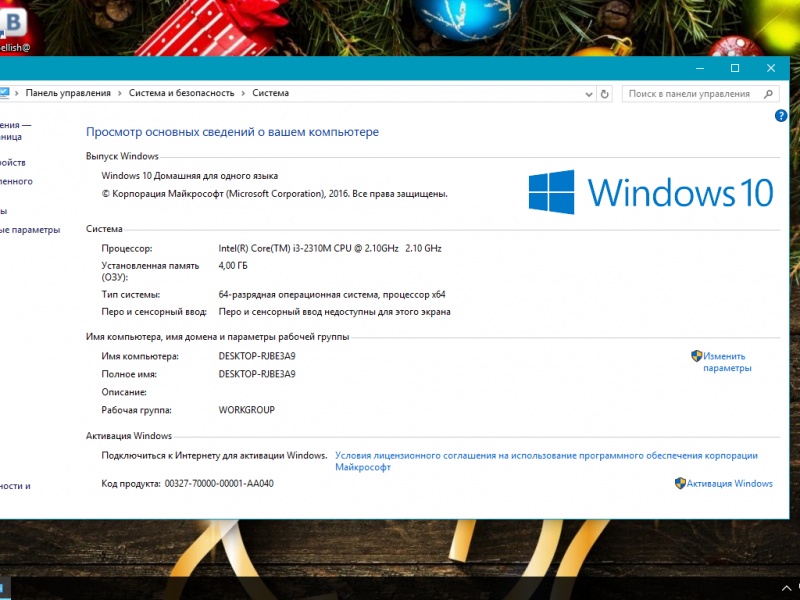Click the Описание: label

(124, 392)
